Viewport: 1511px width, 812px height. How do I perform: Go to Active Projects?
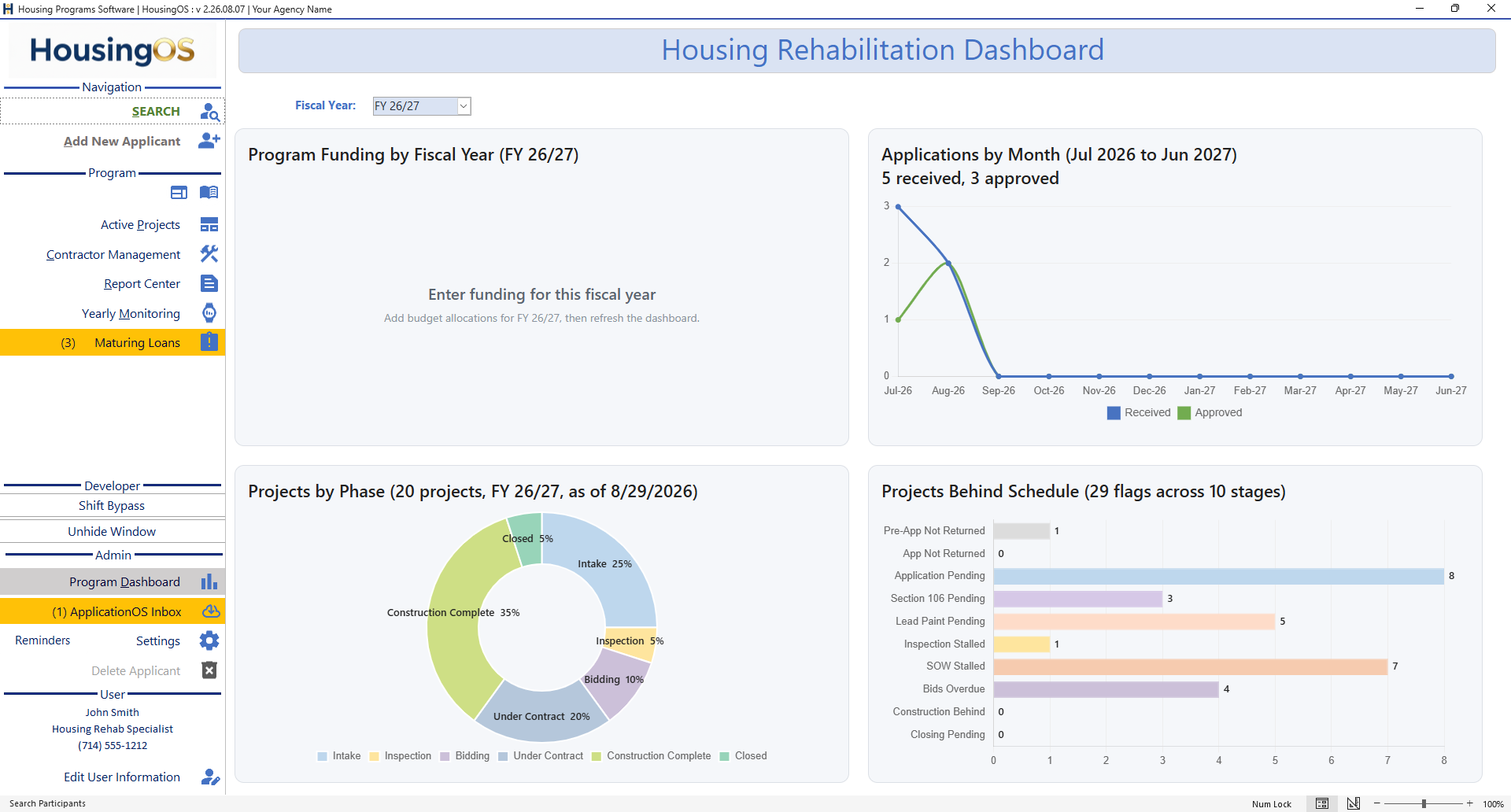tap(140, 225)
